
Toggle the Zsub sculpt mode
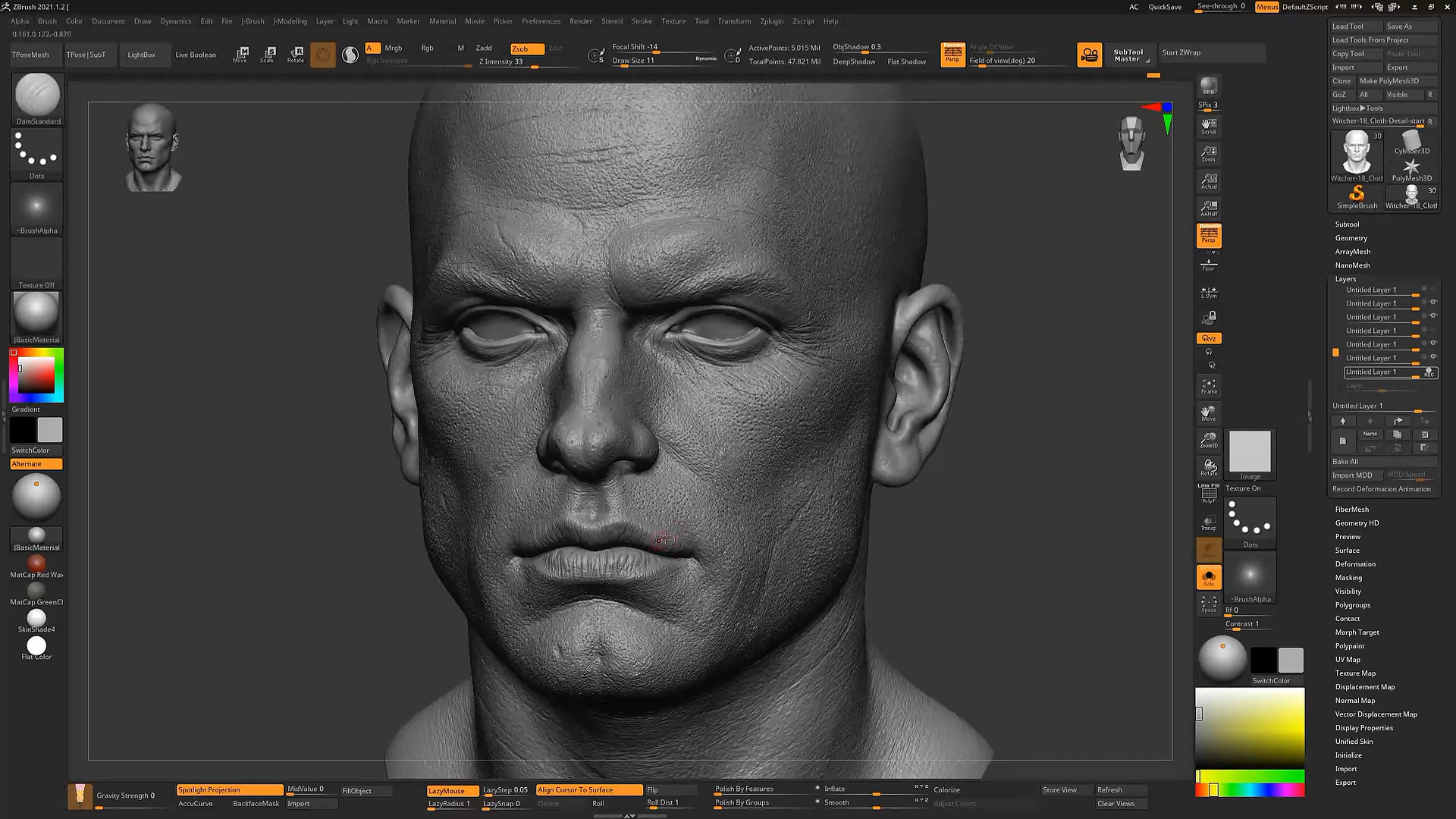pyautogui.click(x=526, y=49)
